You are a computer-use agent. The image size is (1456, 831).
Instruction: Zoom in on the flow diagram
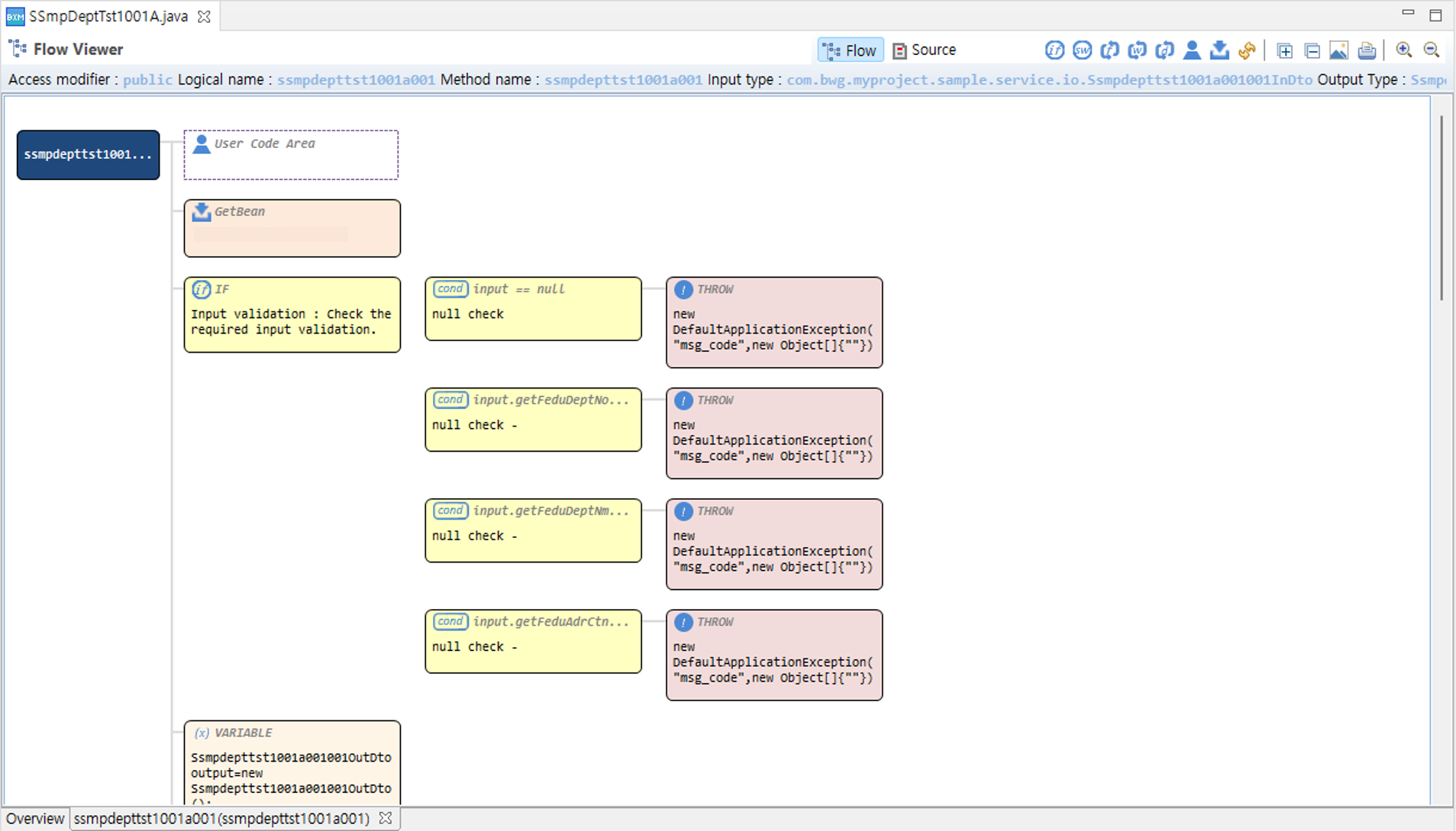pyautogui.click(x=1403, y=50)
